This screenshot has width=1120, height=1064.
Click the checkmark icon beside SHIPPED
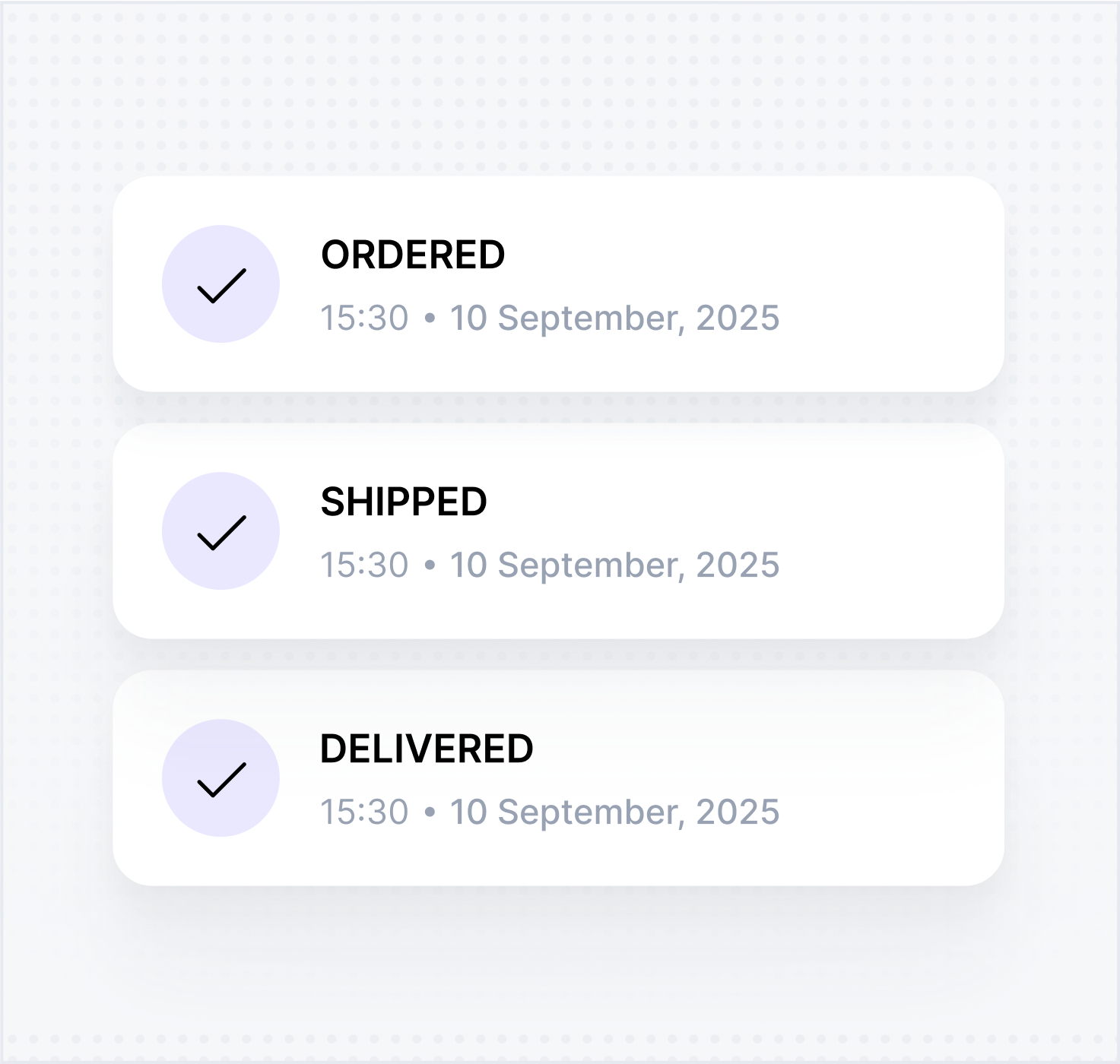click(x=221, y=531)
